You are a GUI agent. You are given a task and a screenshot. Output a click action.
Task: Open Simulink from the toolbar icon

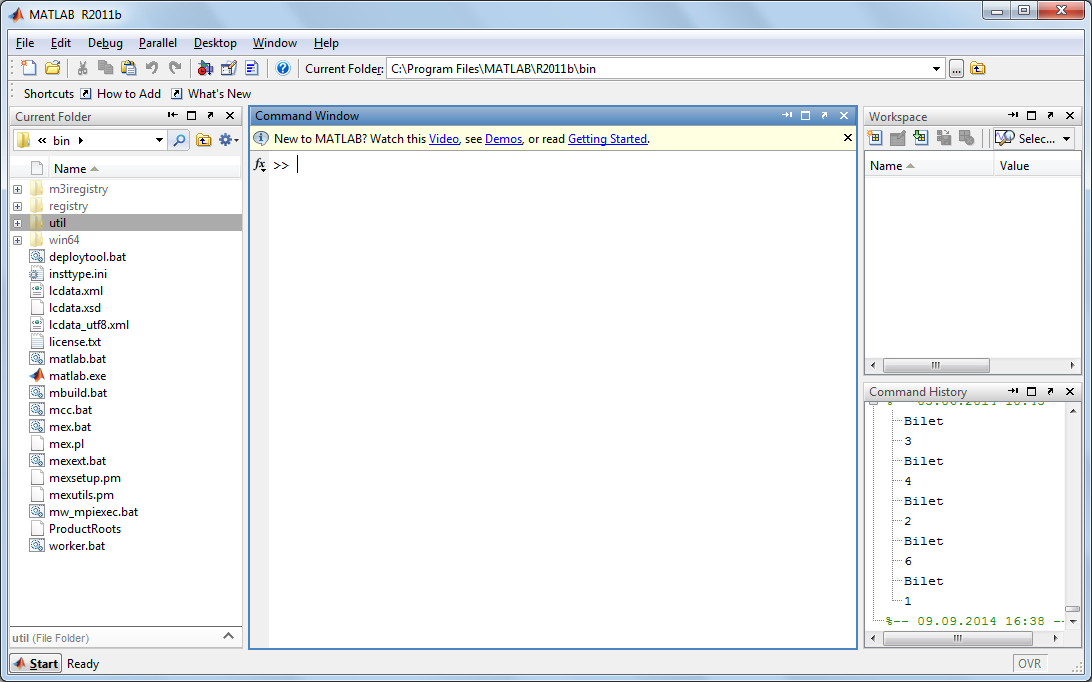(x=205, y=68)
